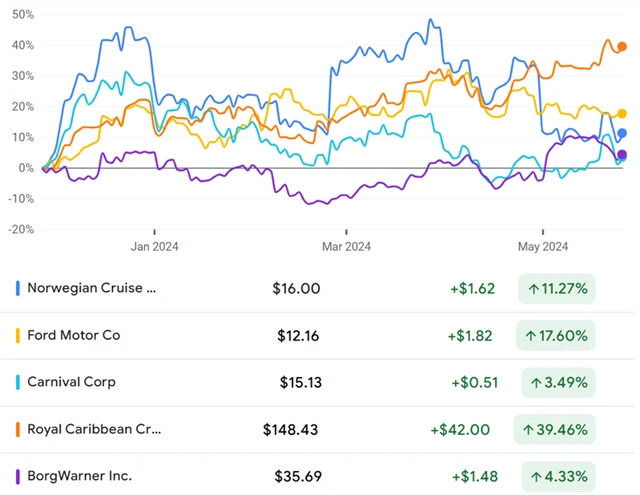Click the Ford Motor Co row label
Screen dimensions: 640x495
coord(75,336)
